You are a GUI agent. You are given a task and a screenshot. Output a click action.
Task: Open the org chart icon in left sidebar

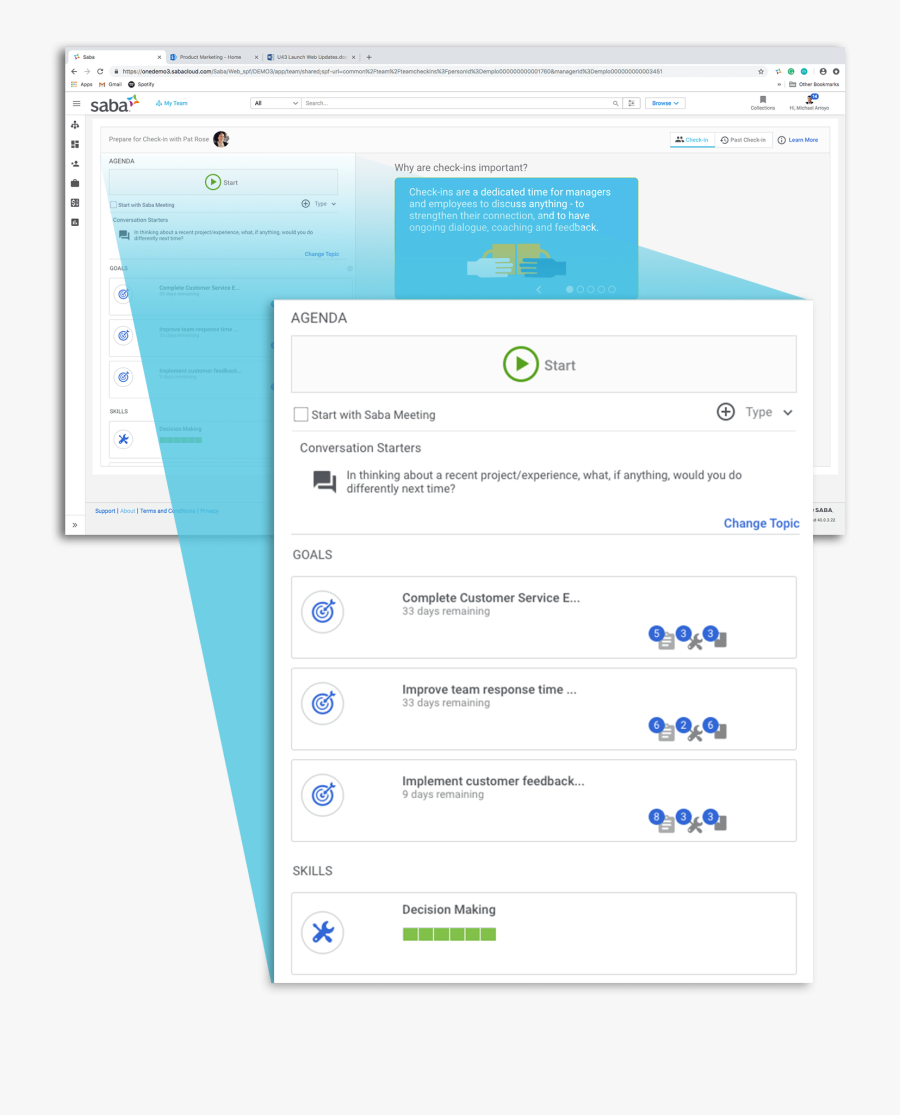pyautogui.click(x=75, y=125)
